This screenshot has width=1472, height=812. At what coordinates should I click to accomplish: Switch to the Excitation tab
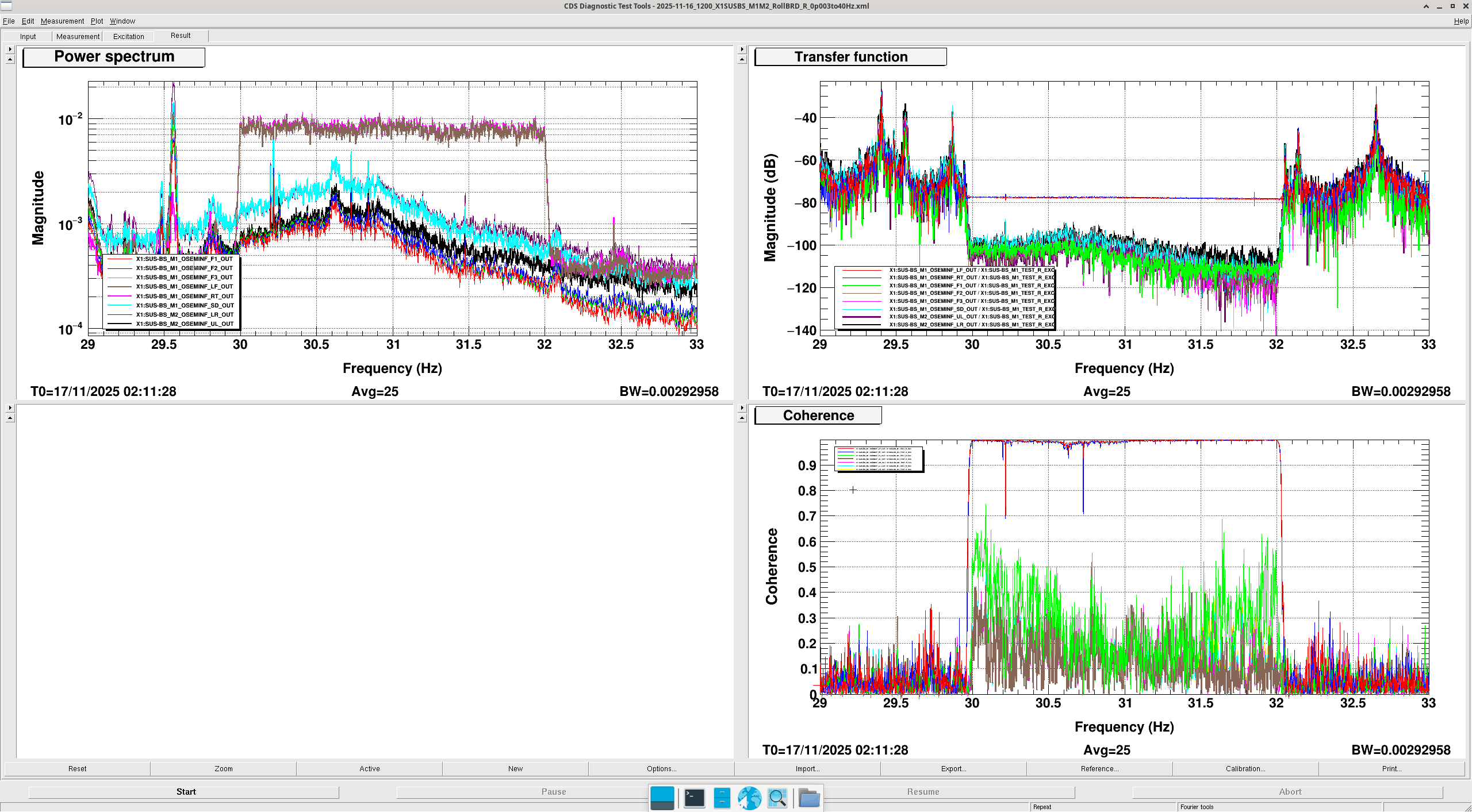click(x=128, y=36)
